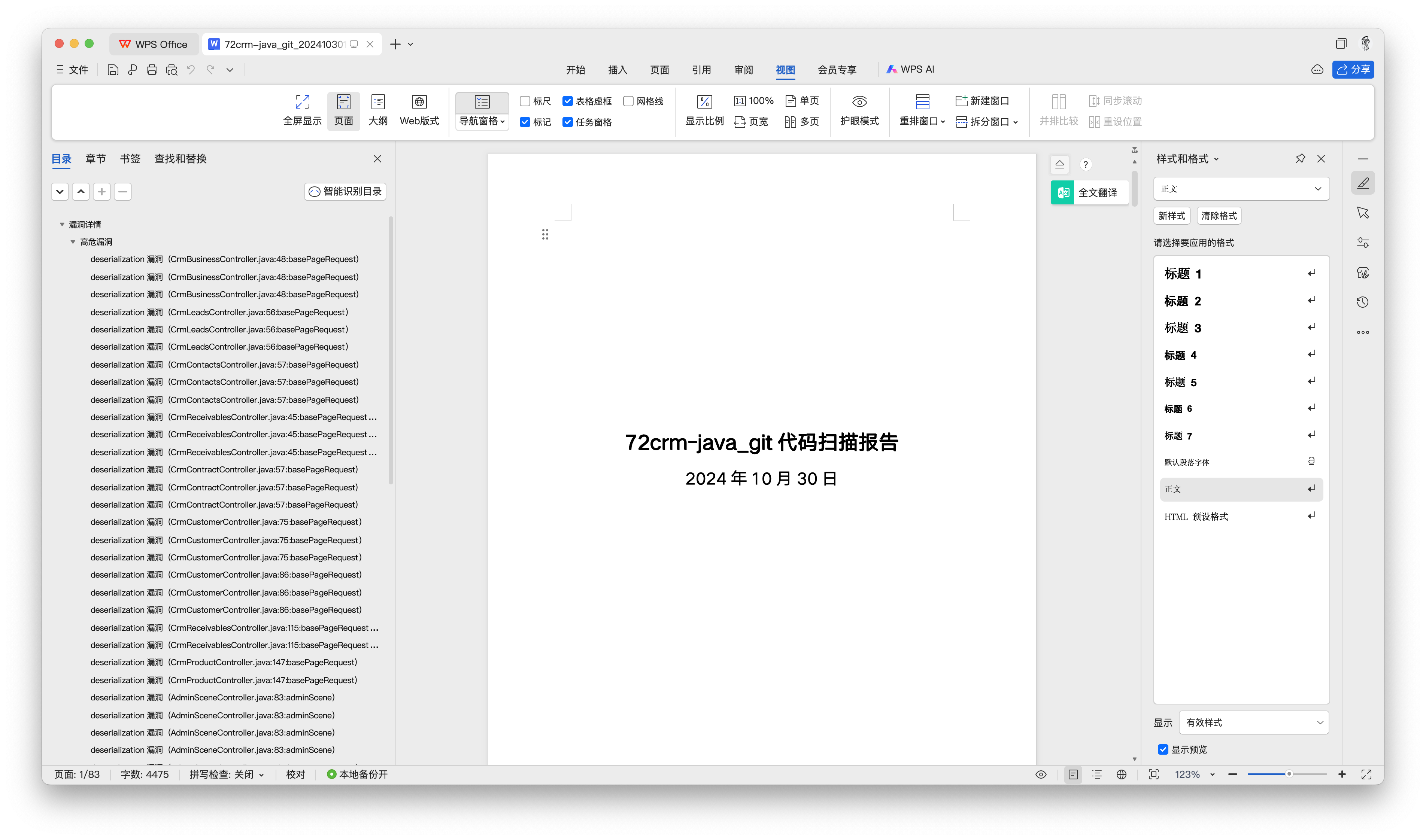Open the 正文 style dropdown

click(x=1241, y=189)
